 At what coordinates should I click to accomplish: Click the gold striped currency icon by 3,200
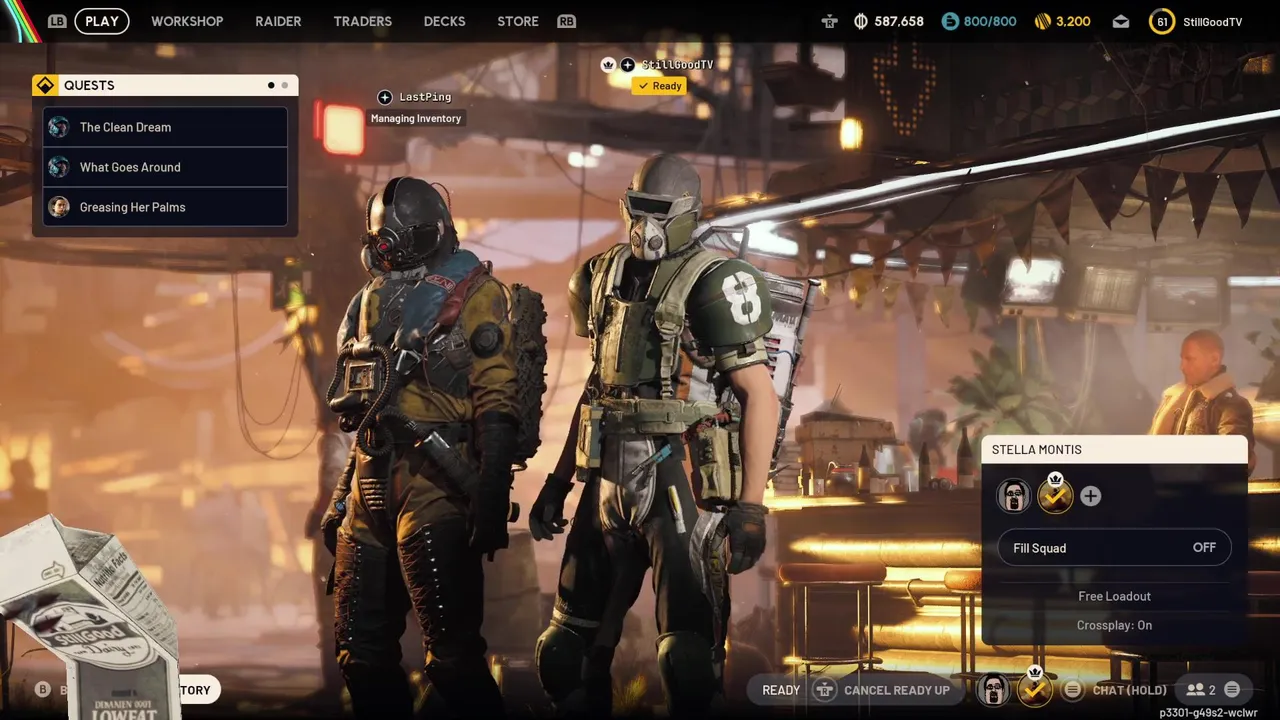click(1043, 21)
